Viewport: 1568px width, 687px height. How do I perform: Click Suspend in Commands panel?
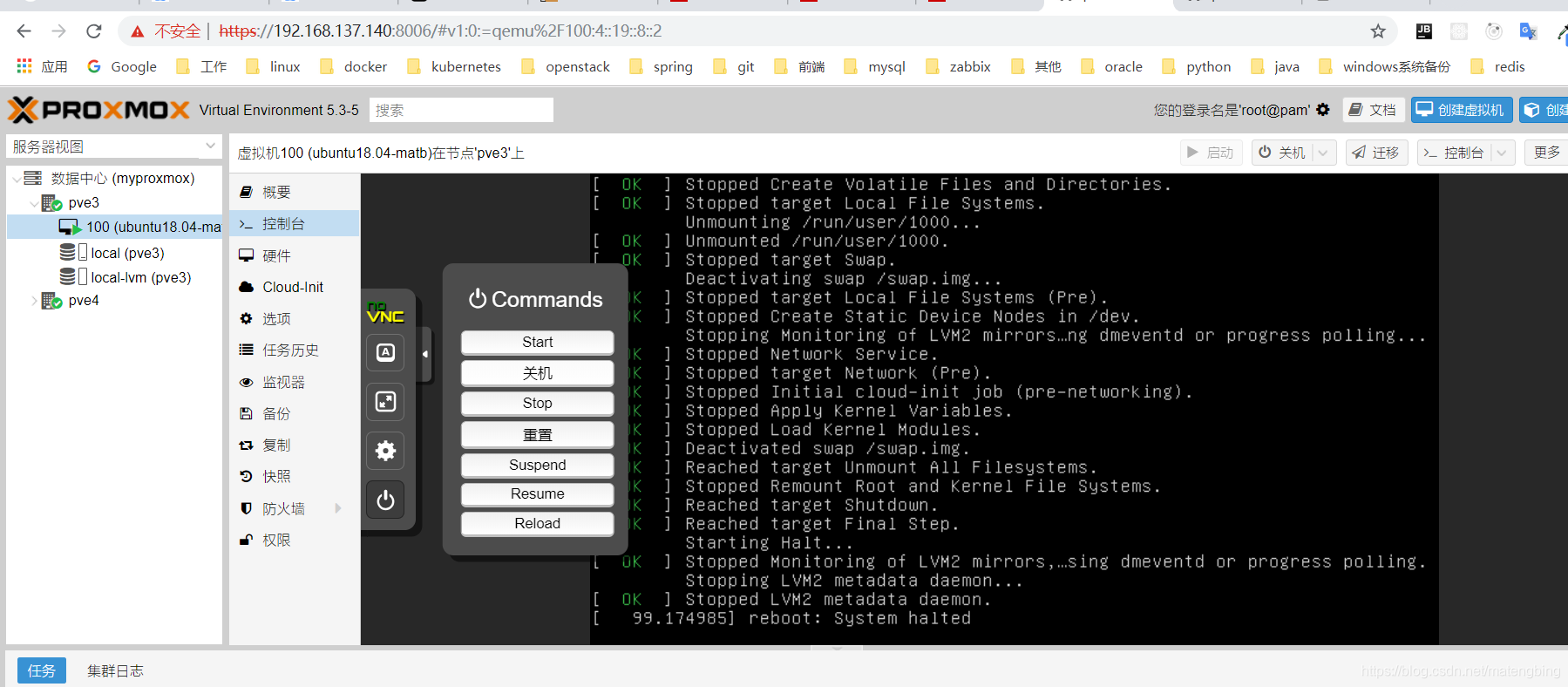tap(537, 465)
